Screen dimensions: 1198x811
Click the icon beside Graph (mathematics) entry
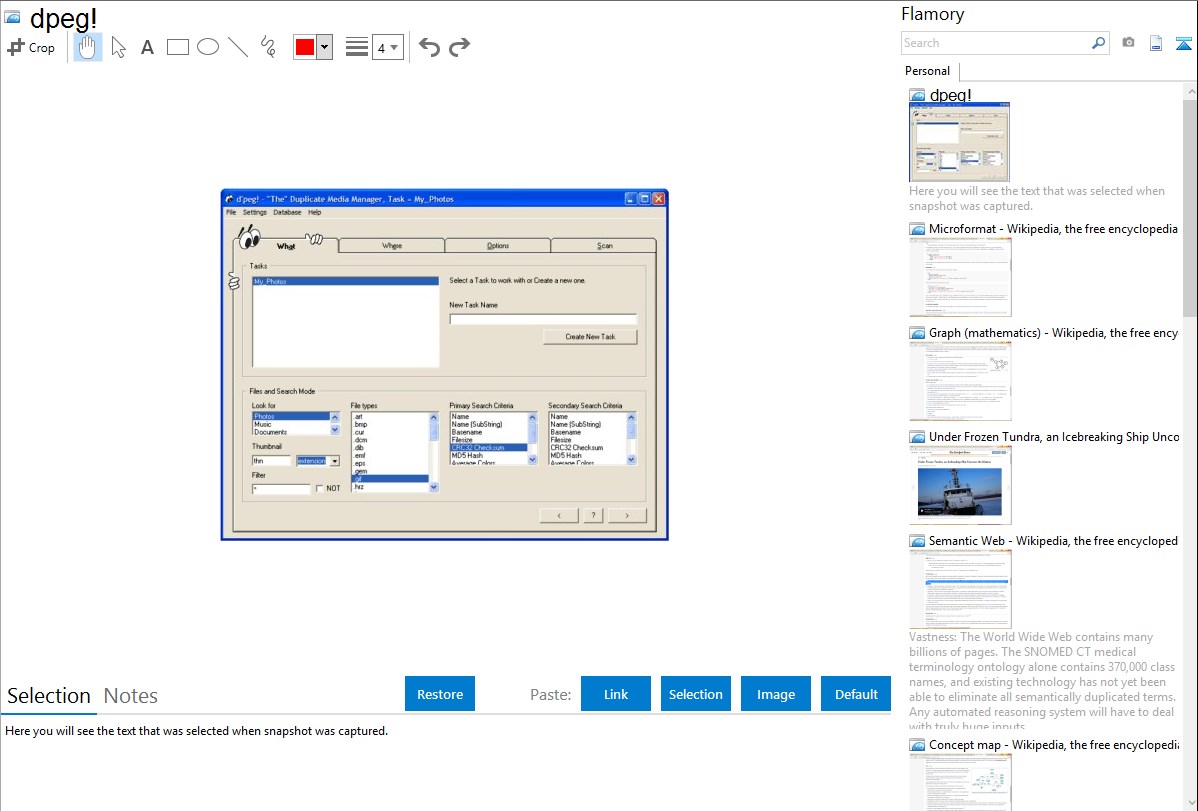coord(918,333)
